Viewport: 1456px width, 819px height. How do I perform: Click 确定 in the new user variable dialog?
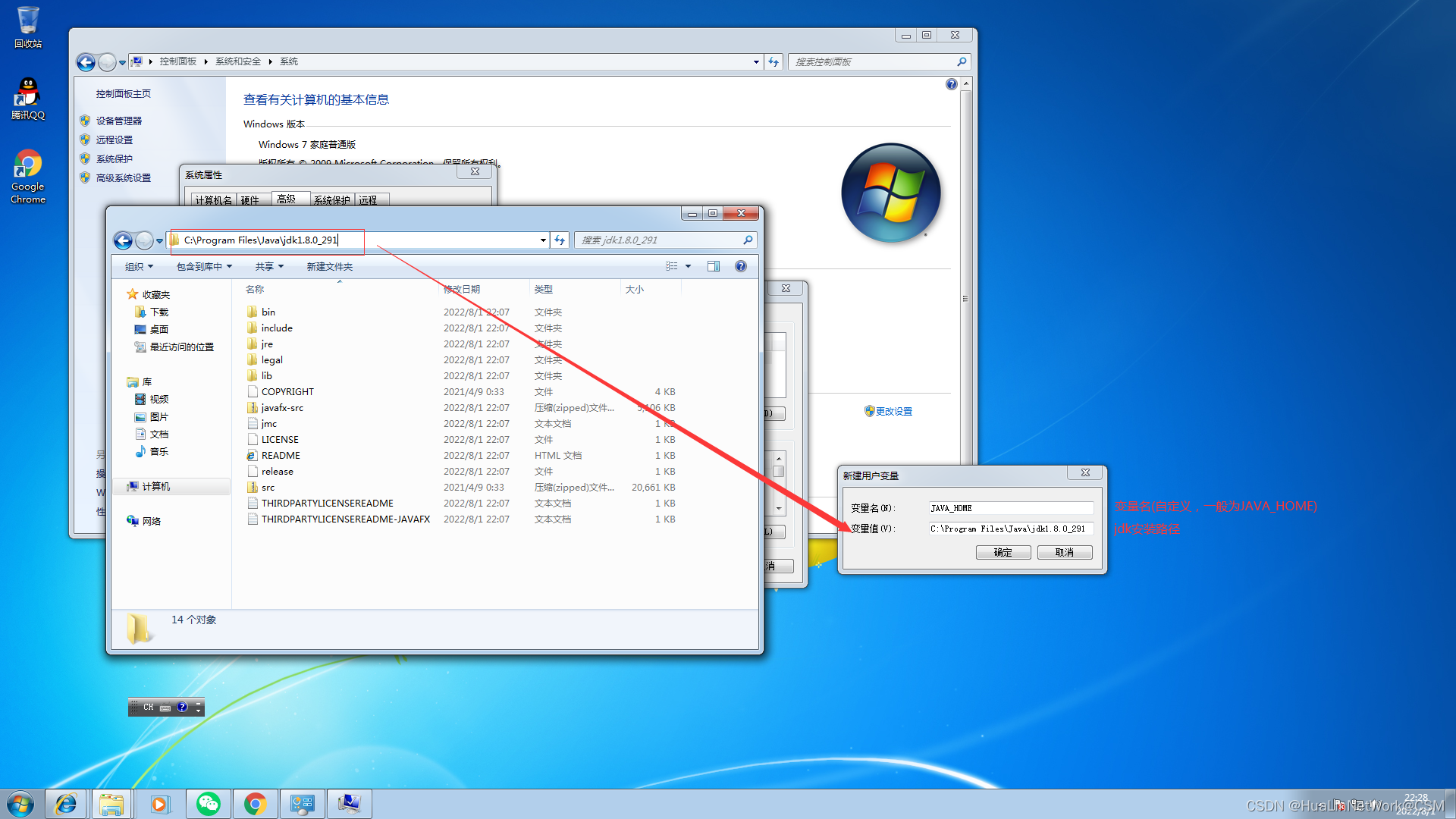click(1003, 553)
